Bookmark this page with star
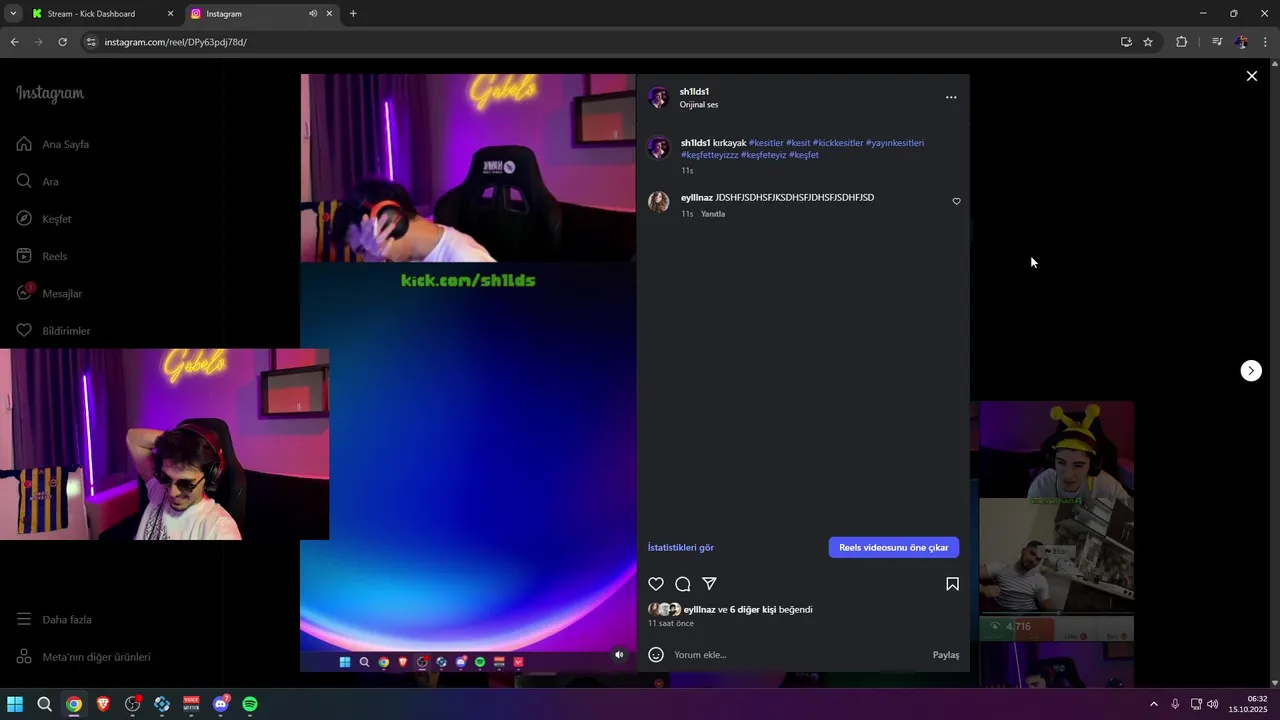This screenshot has height=720, width=1280. pyautogui.click(x=1148, y=42)
